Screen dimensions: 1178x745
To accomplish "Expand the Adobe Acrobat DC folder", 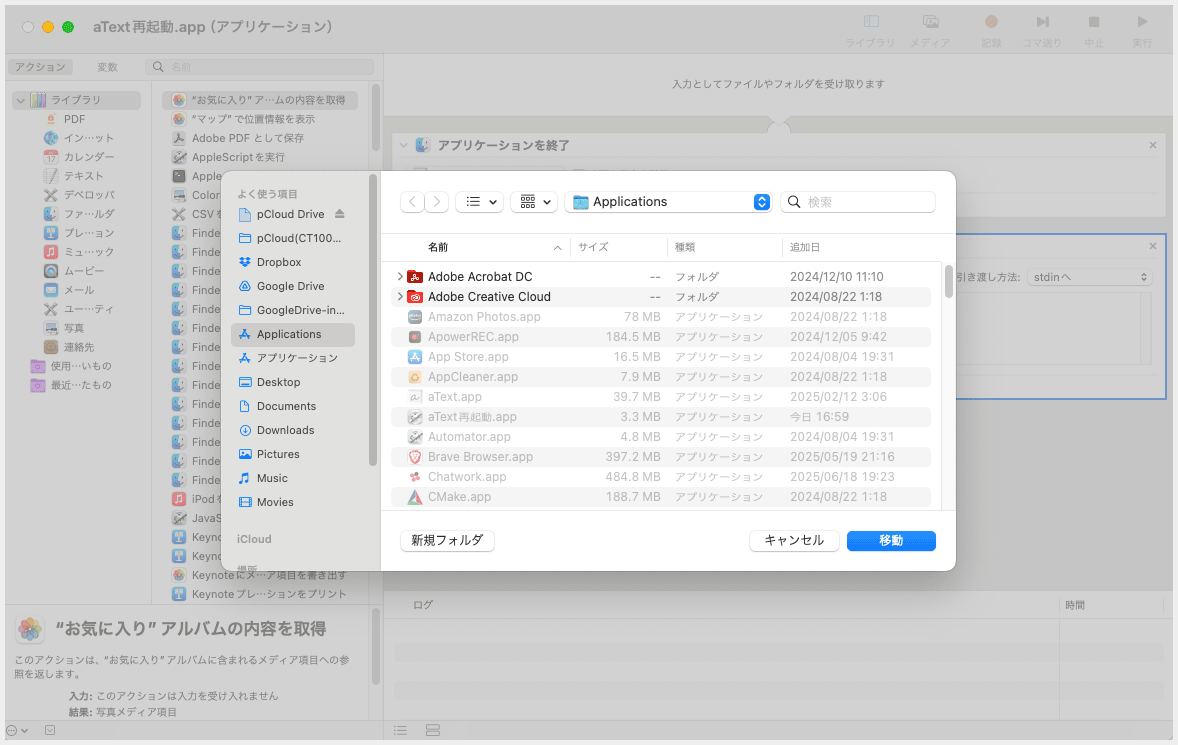I will click(x=400, y=277).
